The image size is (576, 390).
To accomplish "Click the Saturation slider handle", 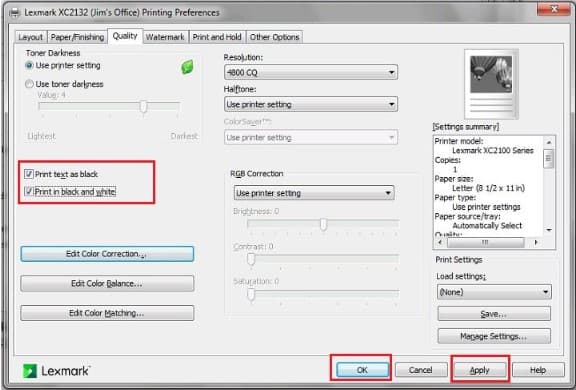I will (x=251, y=294).
